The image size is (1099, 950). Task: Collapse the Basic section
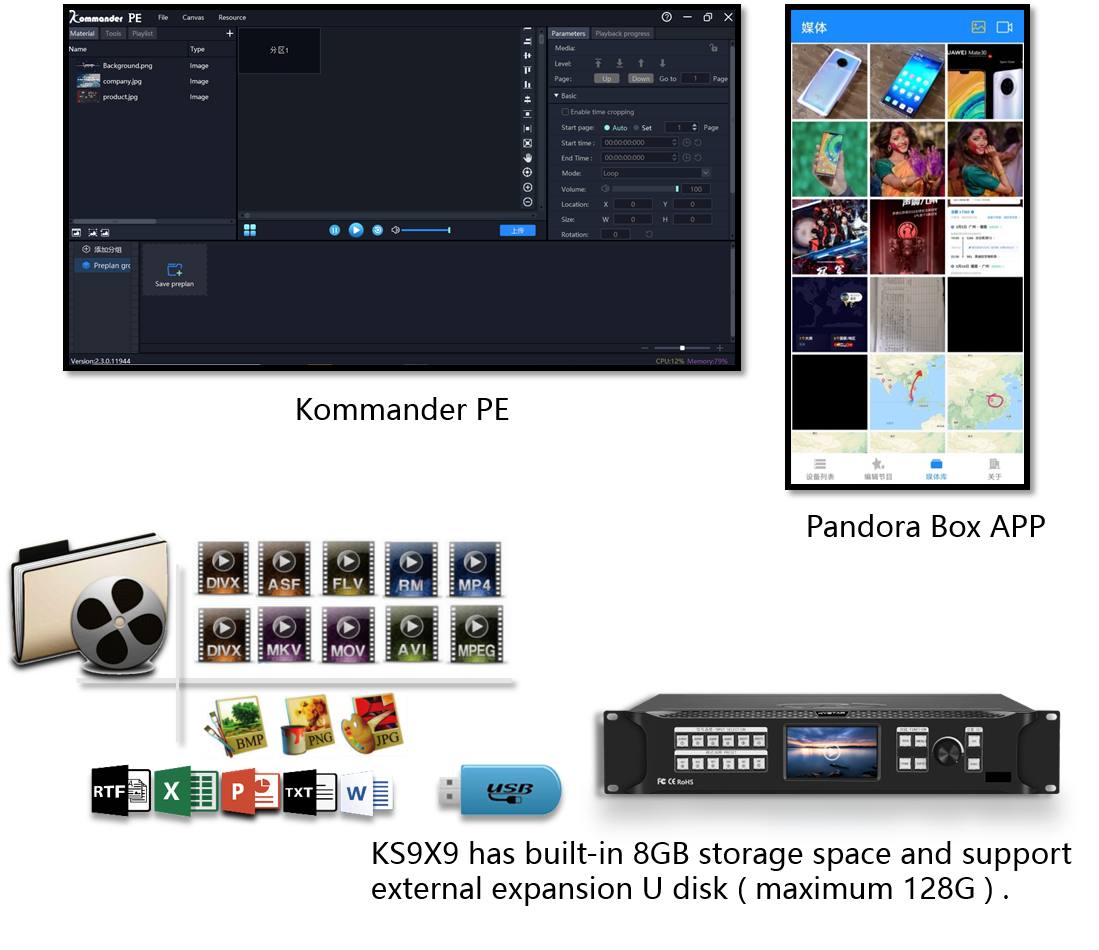click(557, 95)
